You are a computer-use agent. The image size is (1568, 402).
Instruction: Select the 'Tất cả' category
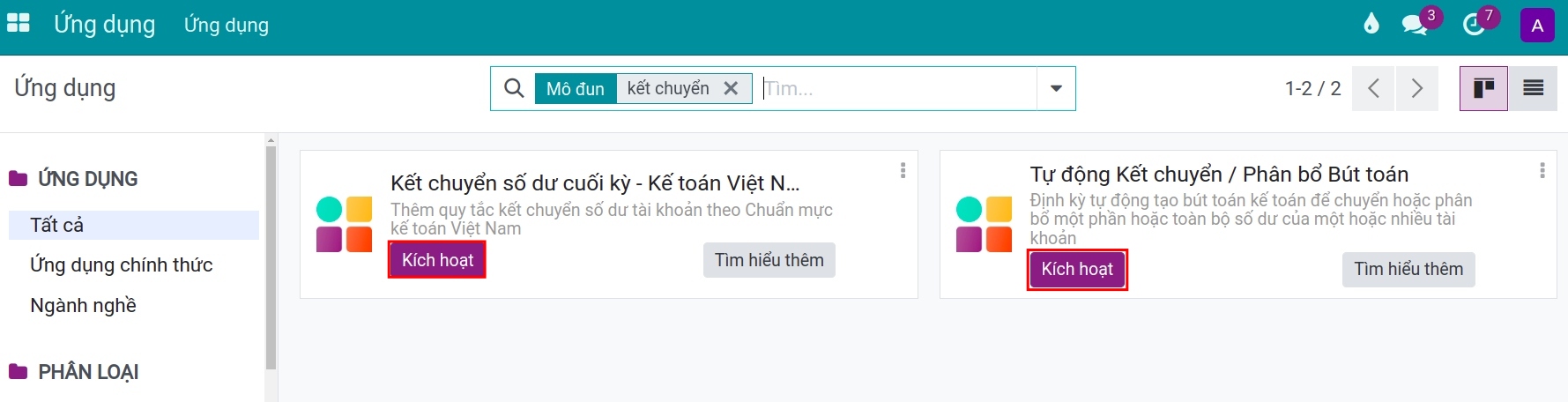[x=134, y=225]
